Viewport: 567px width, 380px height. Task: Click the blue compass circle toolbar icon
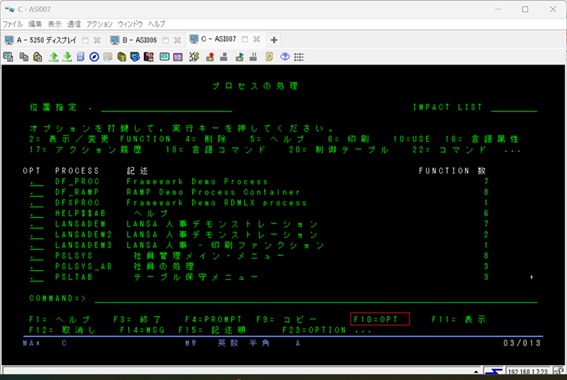94,57
